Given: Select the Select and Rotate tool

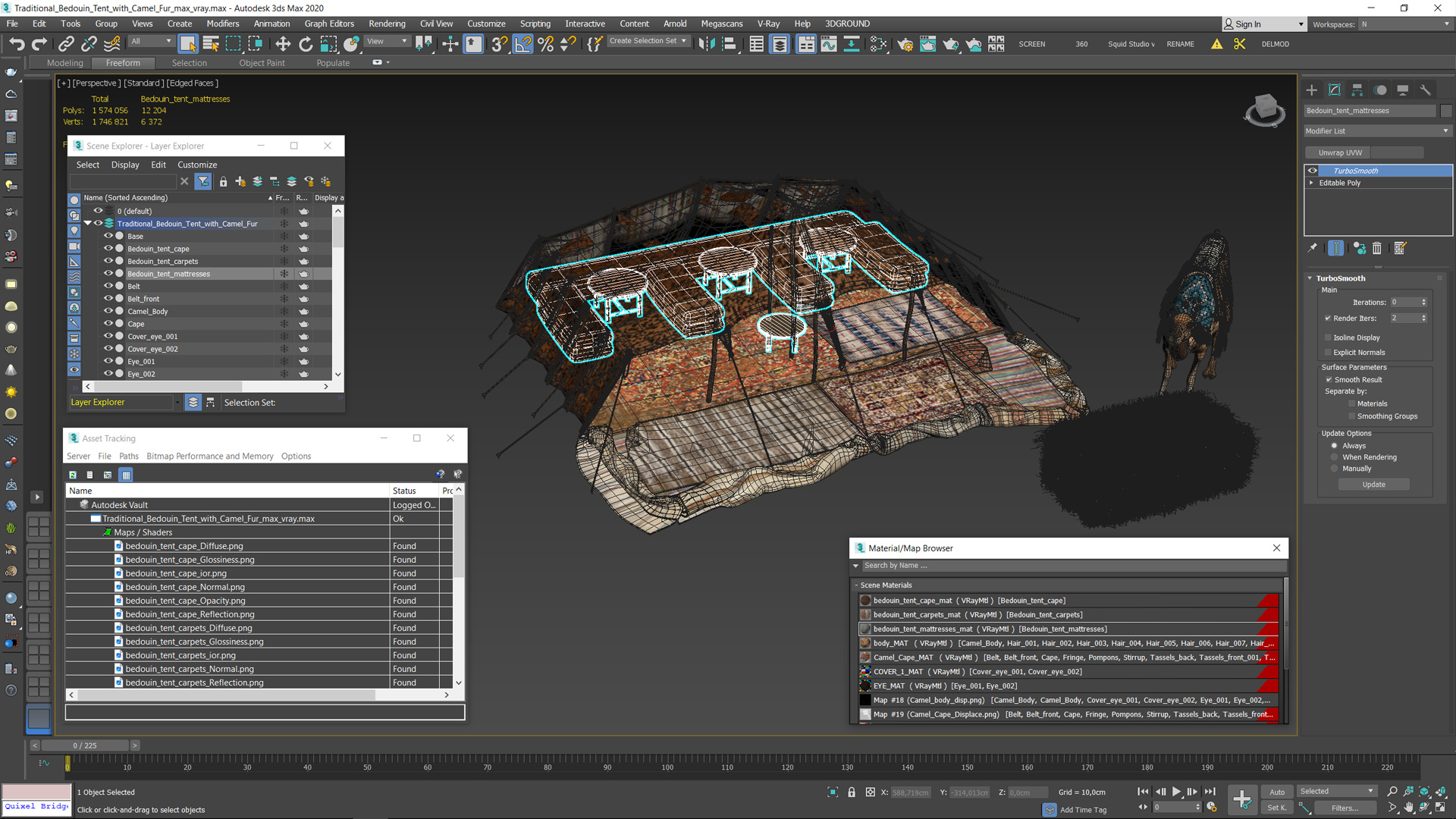Looking at the screenshot, I should coord(306,44).
